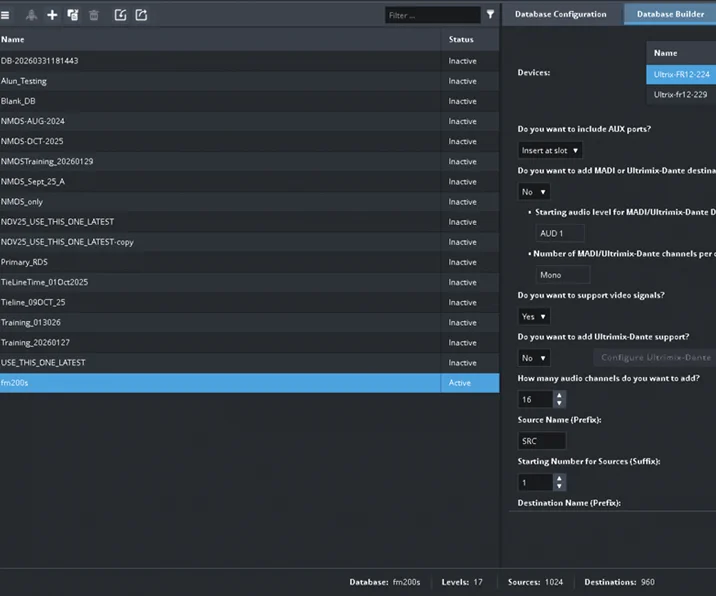Select the Alun_Testing database row
The height and width of the screenshot is (596, 716).
(x=249, y=81)
